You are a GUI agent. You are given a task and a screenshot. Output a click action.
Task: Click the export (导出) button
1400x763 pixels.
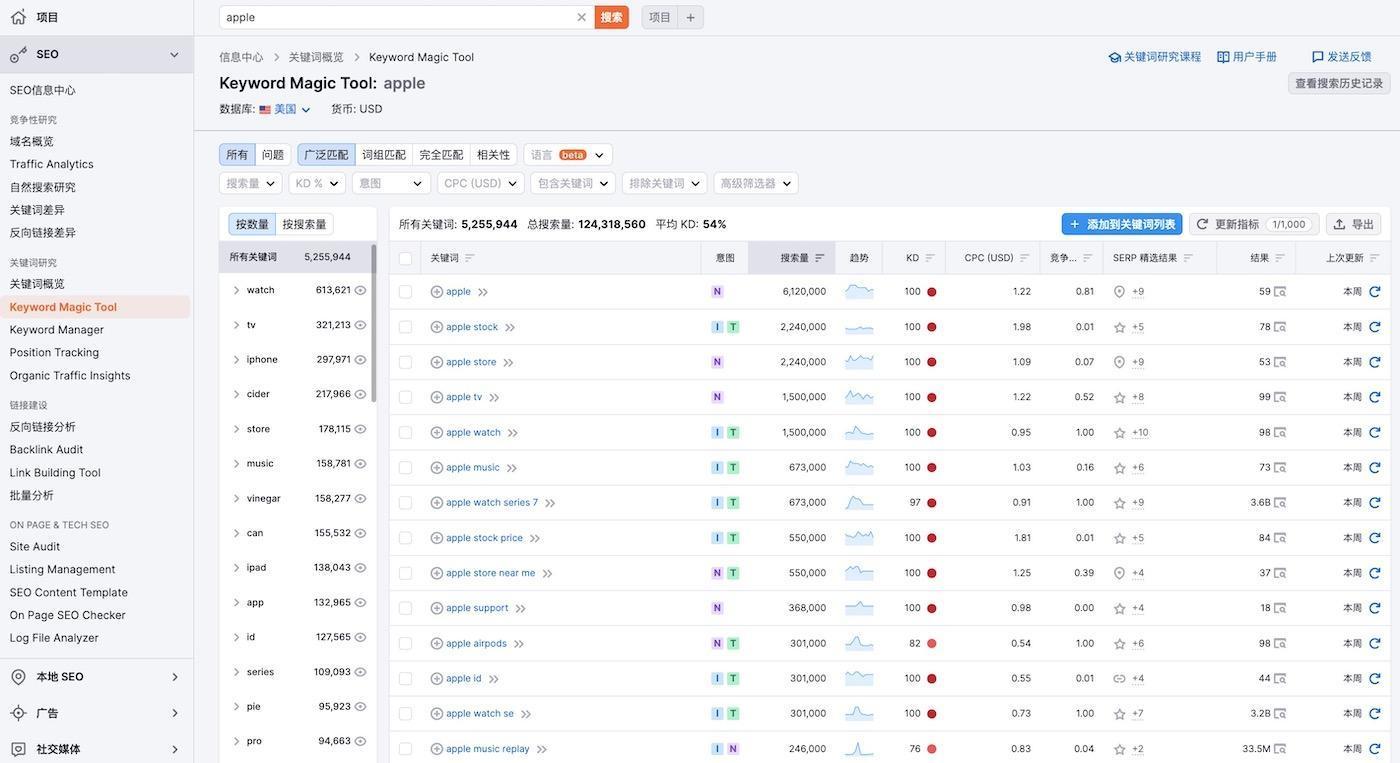(1354, 224)
